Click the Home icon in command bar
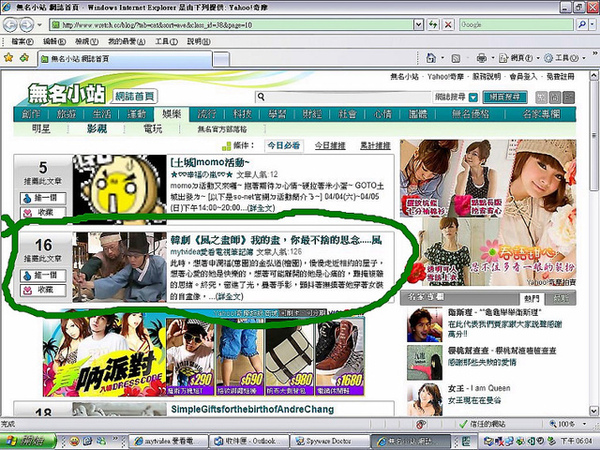Screen dimensions: 600x450 [x=431, y=58]
